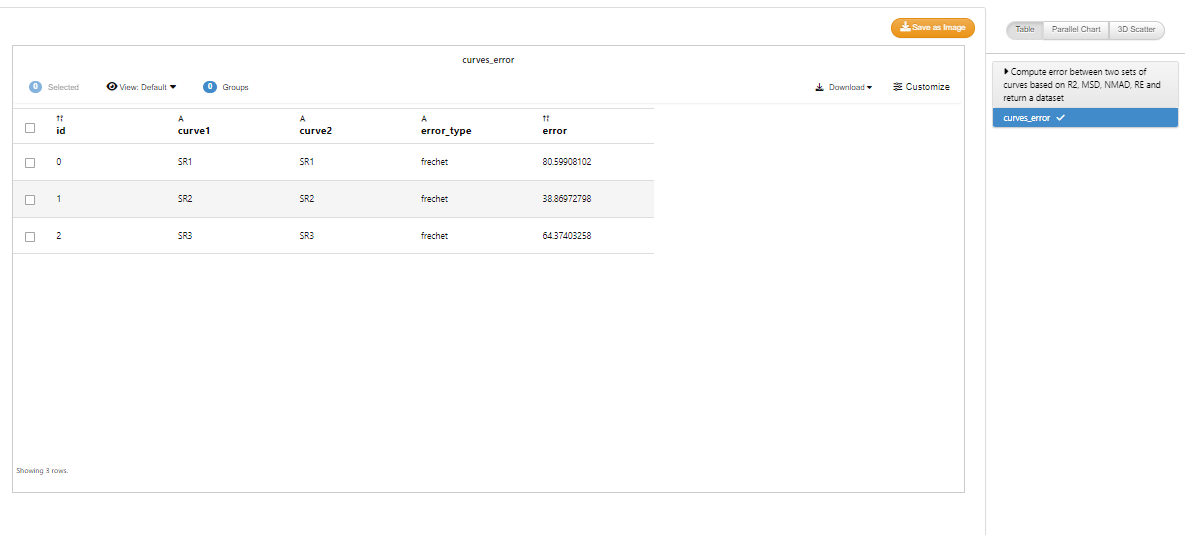The height and width of the screenshot is (535, 1185).
Task: Tick the select-all checkbox in the header row
Action: click(x=30, y=128)
